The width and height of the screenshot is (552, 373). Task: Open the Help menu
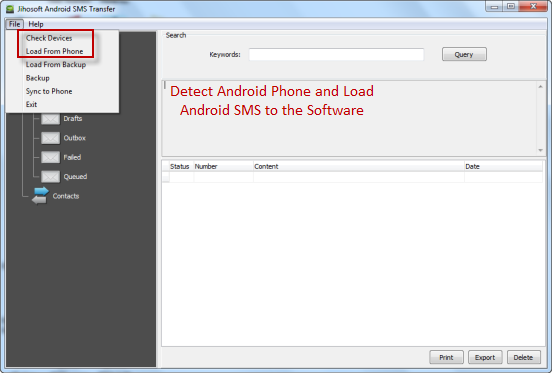click(x=36, y=24)
